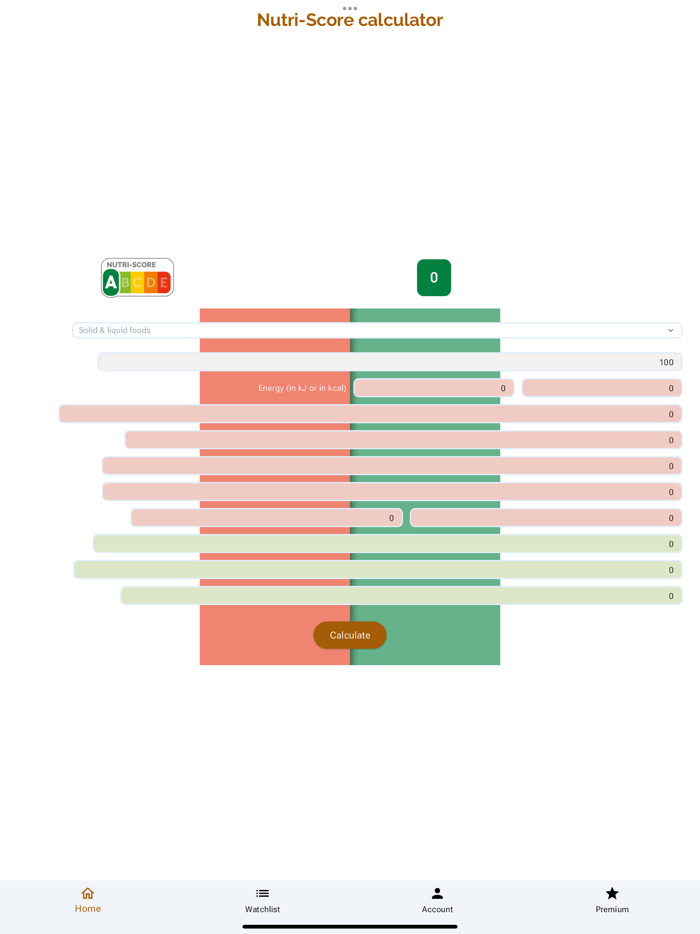Image resolution: width=700 pixels, height=934 pixels.
Task: Select the portion field showing 100
Action: (388, 361)
